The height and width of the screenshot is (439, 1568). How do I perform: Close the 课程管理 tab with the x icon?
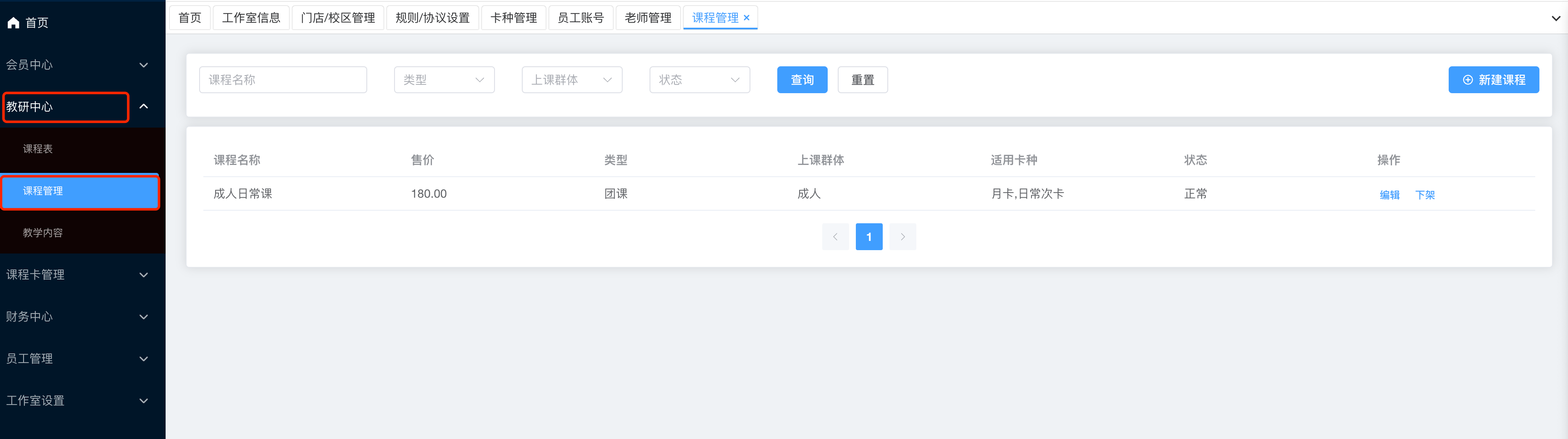[x=746, y=18]
